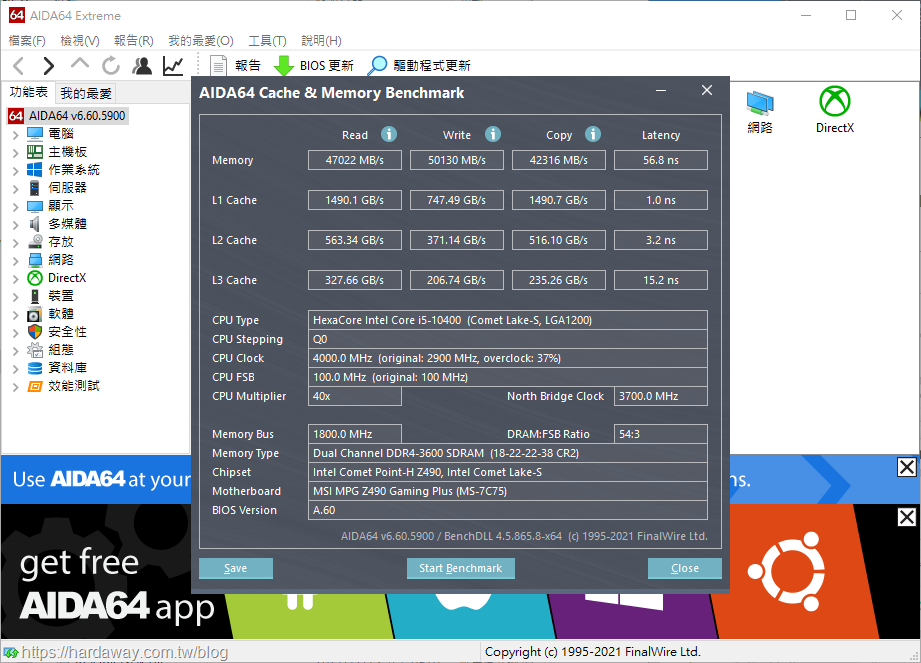Open the 檔案(F) menu
Image resolution: width=921 pixels, height=663 pixels.
coord(27,41)
